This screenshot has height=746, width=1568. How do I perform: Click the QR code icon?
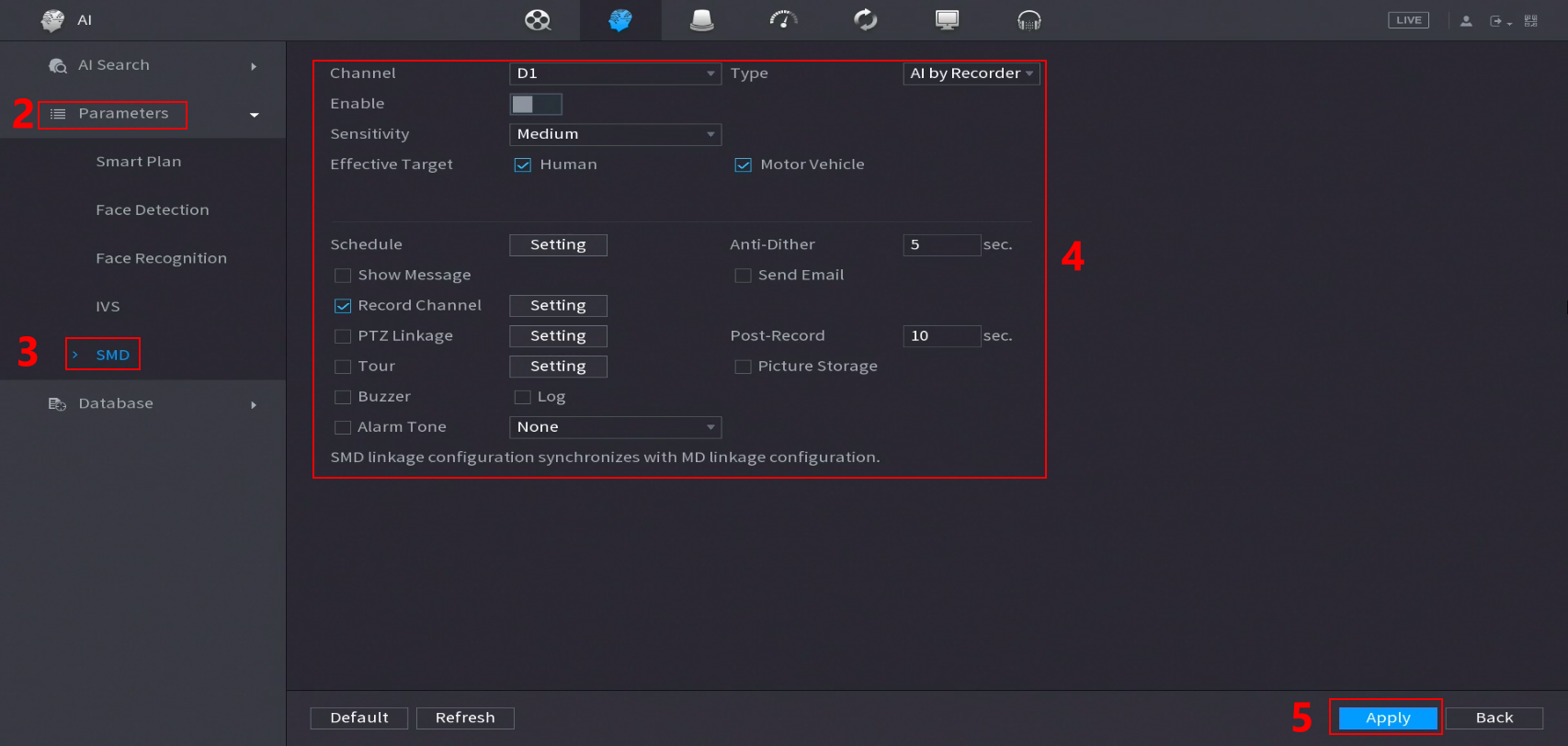coord(1530,20)
